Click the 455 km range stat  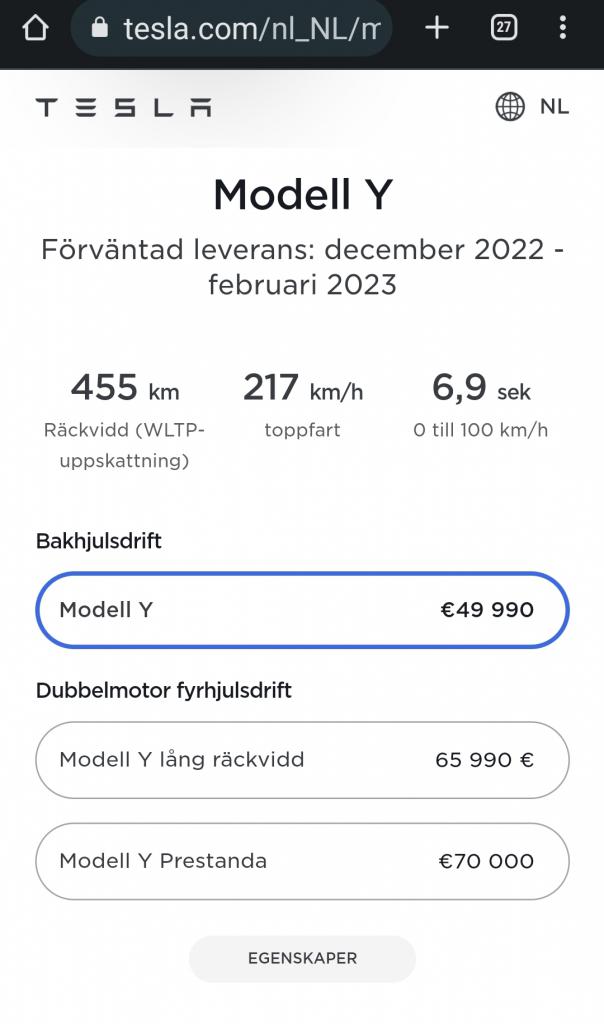click(x=124, y=388)
